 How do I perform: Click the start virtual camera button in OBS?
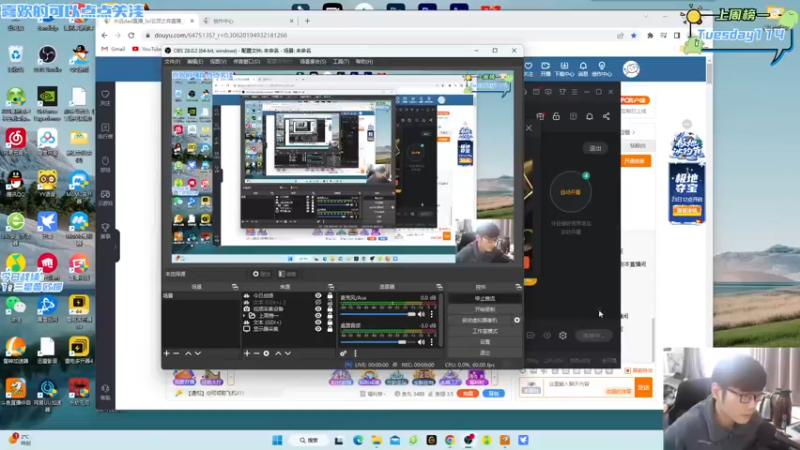click(x=480, y=320)
